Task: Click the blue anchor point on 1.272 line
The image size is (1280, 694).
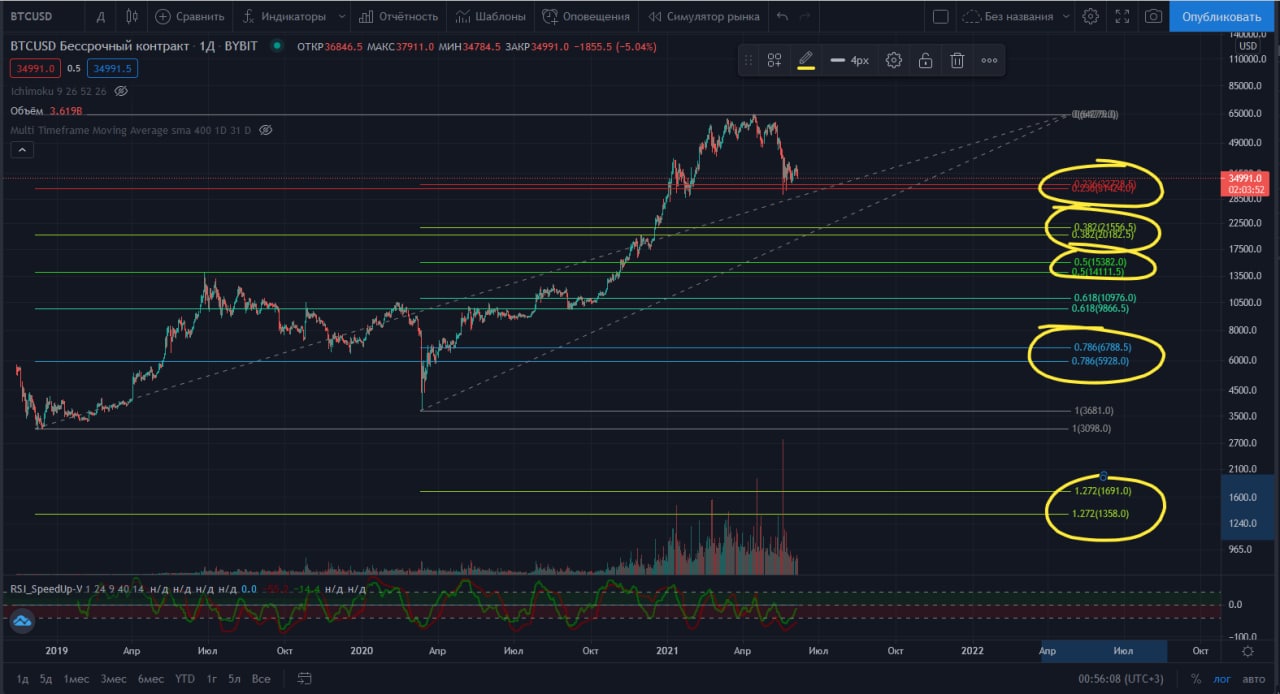Action: click(x=1104, y=476)
